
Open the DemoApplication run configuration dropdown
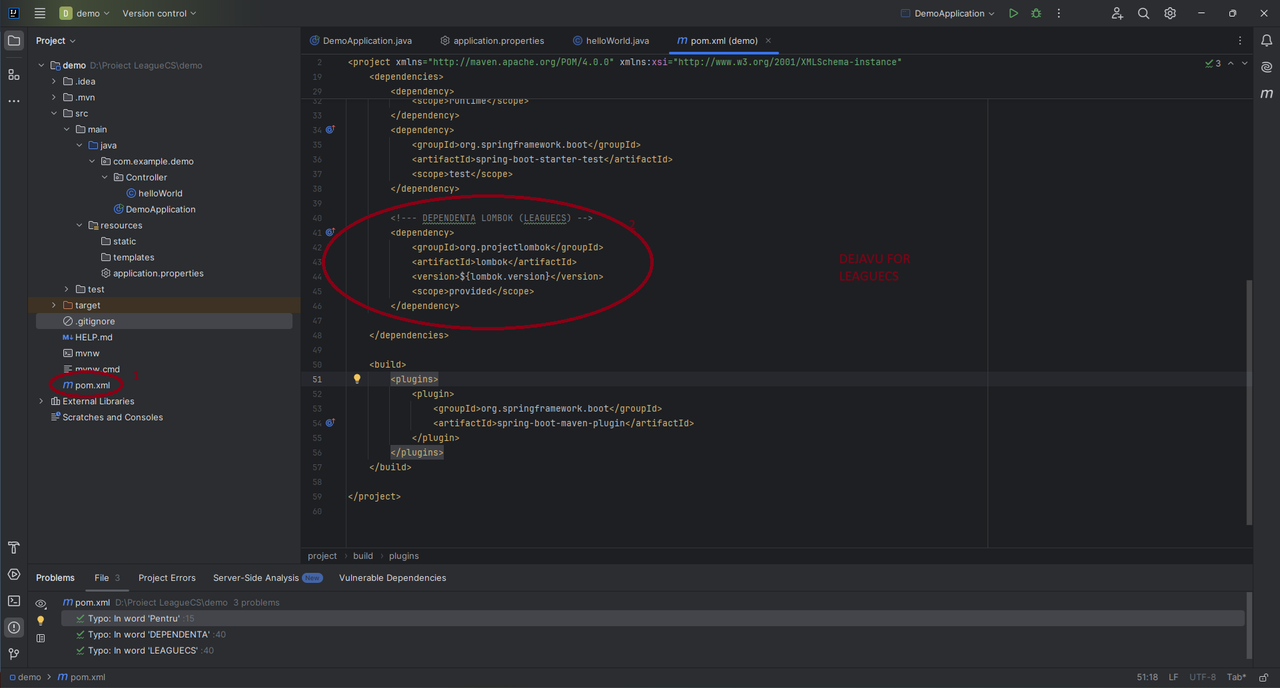[x=948, y=13]
